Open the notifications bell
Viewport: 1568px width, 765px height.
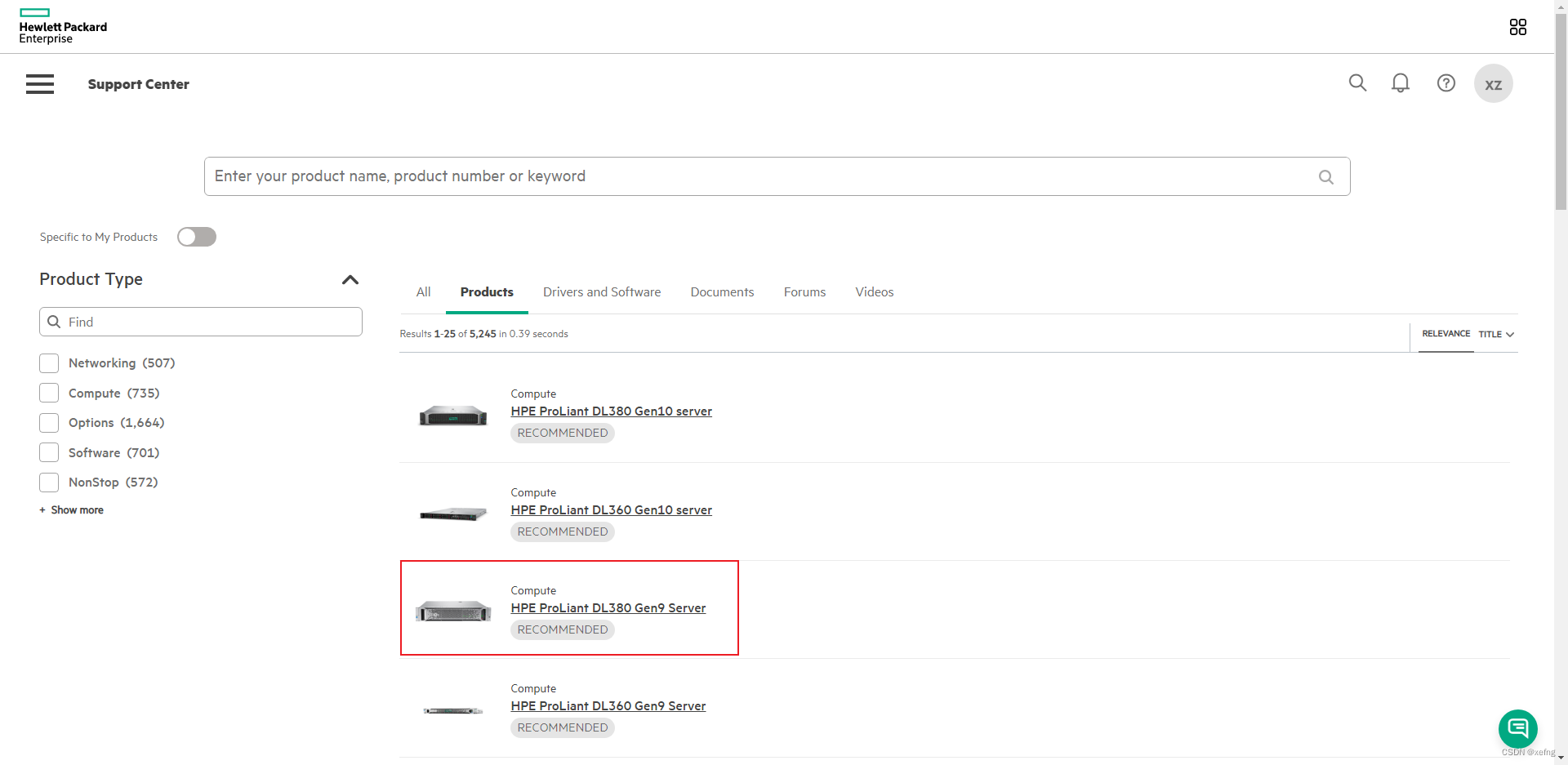[x=1401, y=83]
